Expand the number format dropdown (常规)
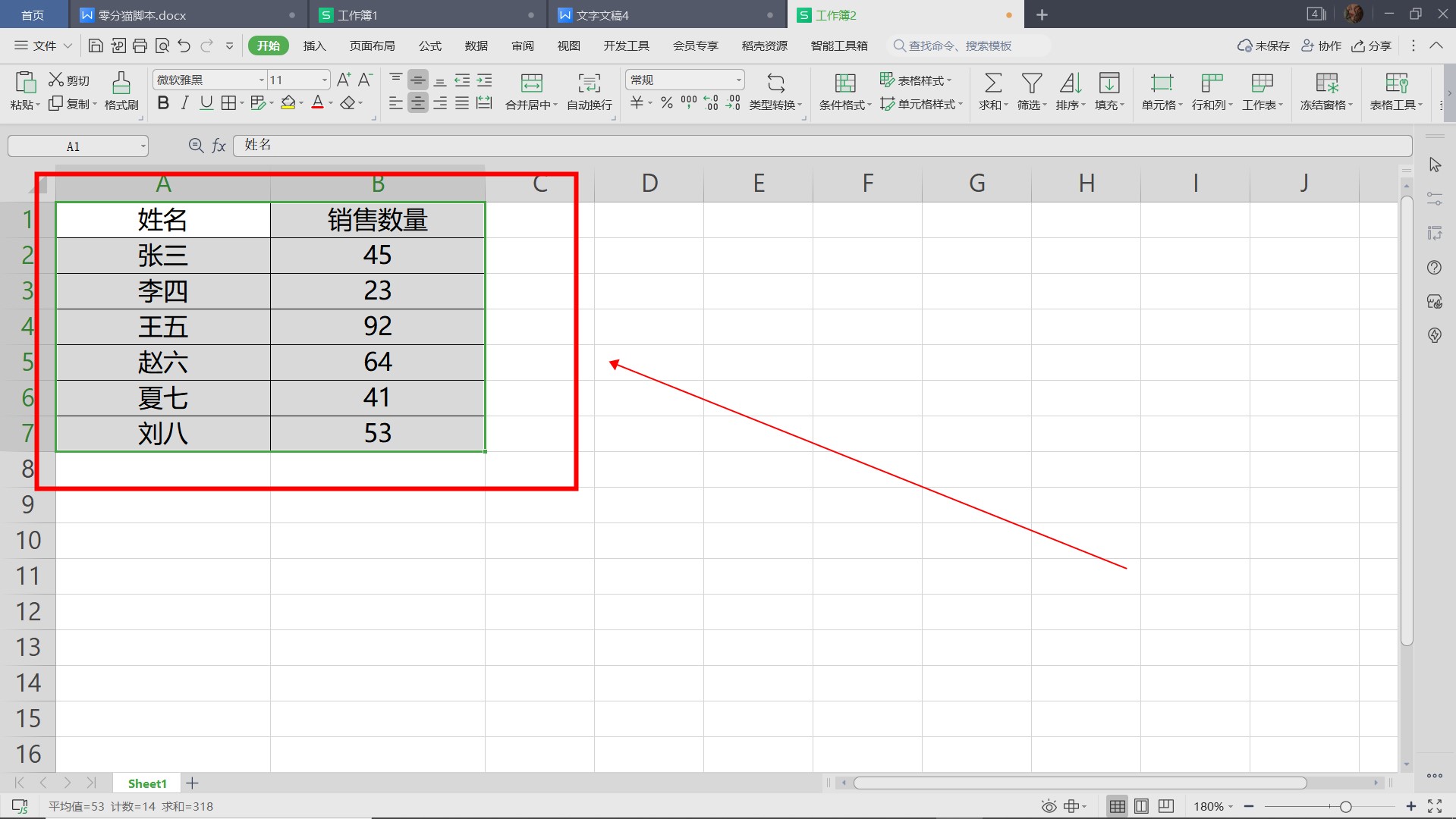 (x=738, y=80)
